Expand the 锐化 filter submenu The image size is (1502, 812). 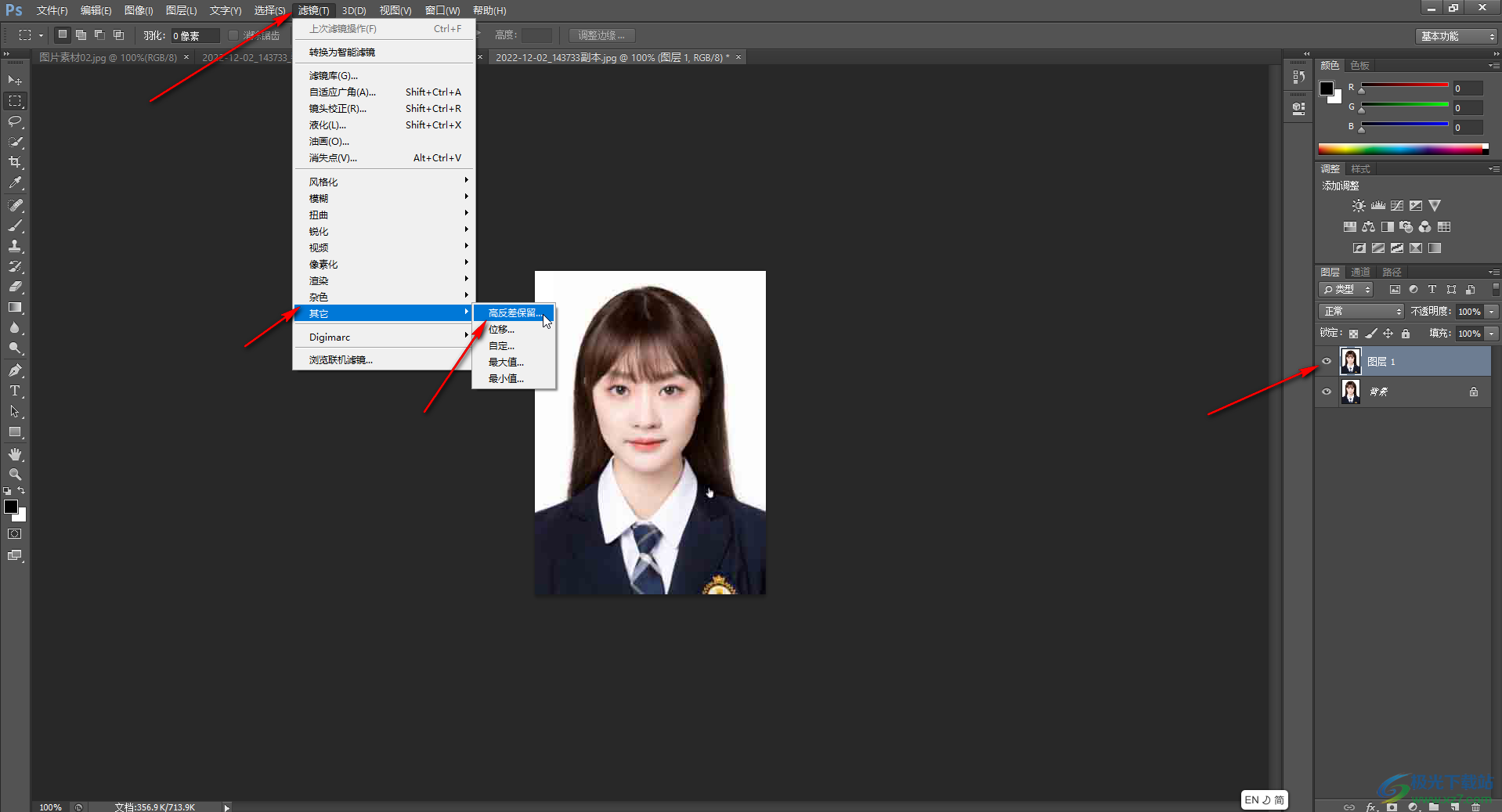(385, 231)
